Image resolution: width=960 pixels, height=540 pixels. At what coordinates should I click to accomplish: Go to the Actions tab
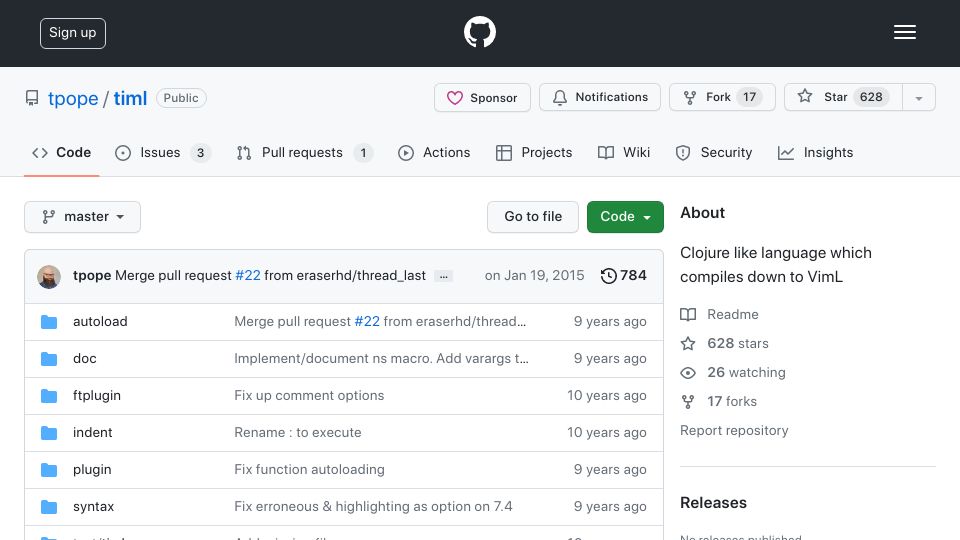(x=434, y=153)
